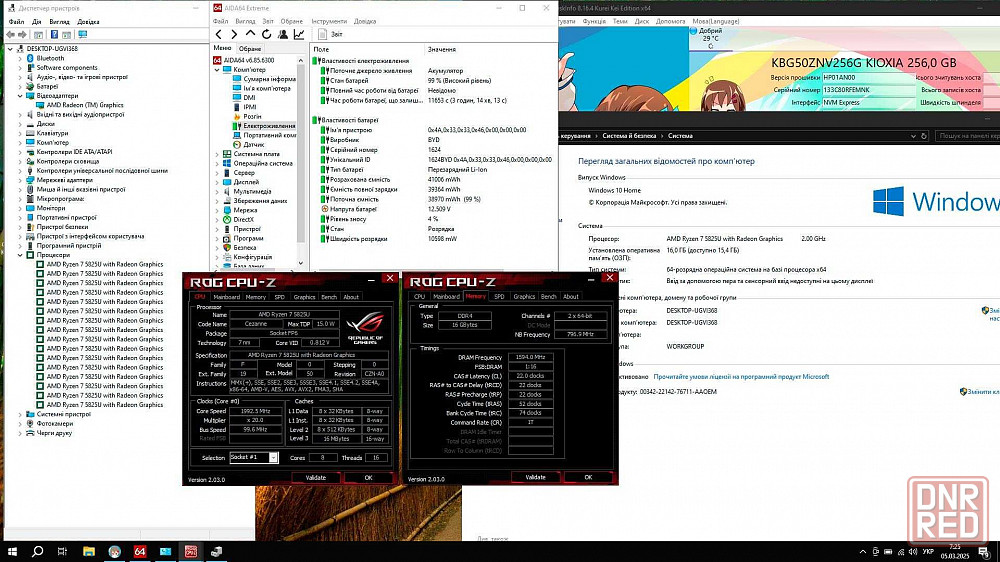
Task: Click the network icon in system tray
Action: (x=901, y=552)
